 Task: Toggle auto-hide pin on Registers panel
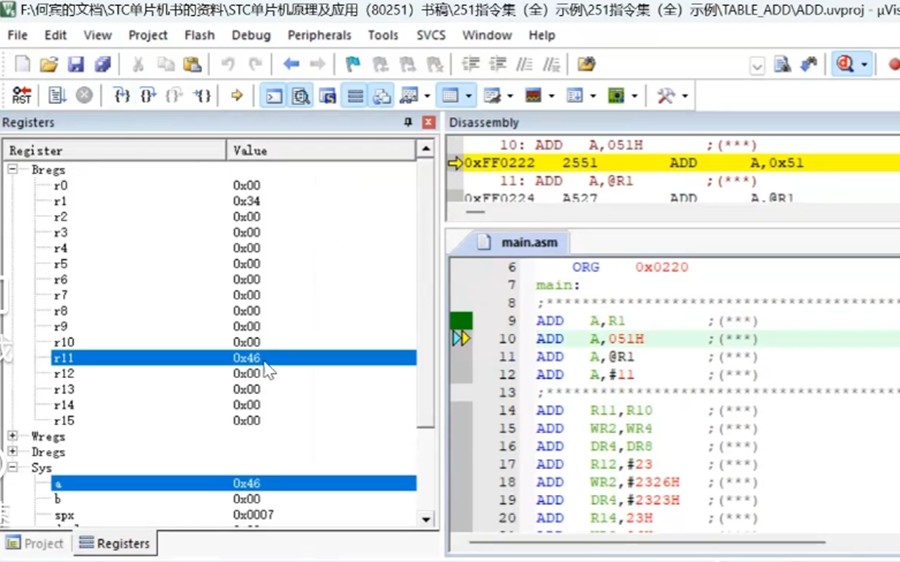(x=408, y=122)
